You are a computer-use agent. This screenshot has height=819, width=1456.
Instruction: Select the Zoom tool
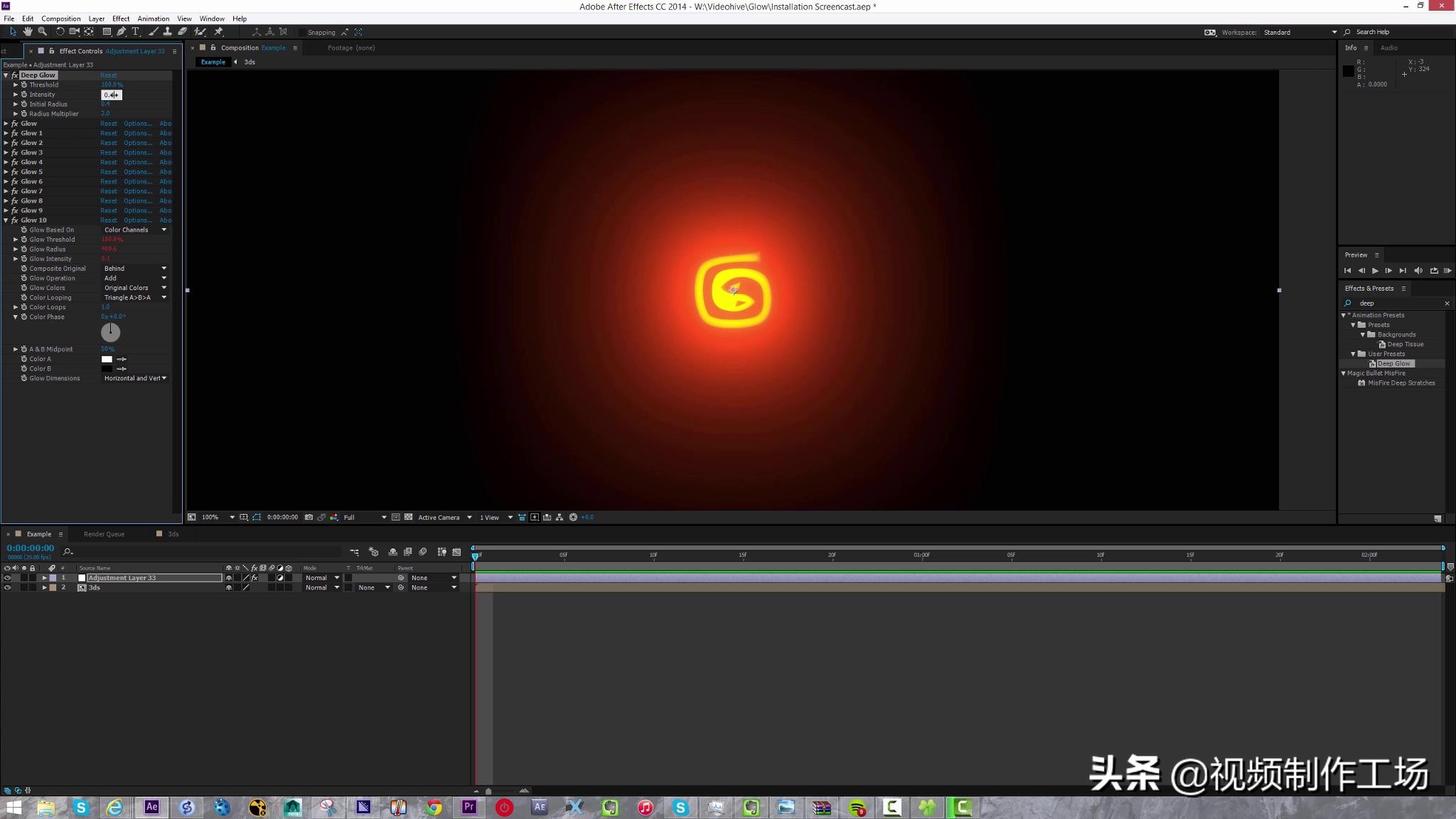click(43, 31)
